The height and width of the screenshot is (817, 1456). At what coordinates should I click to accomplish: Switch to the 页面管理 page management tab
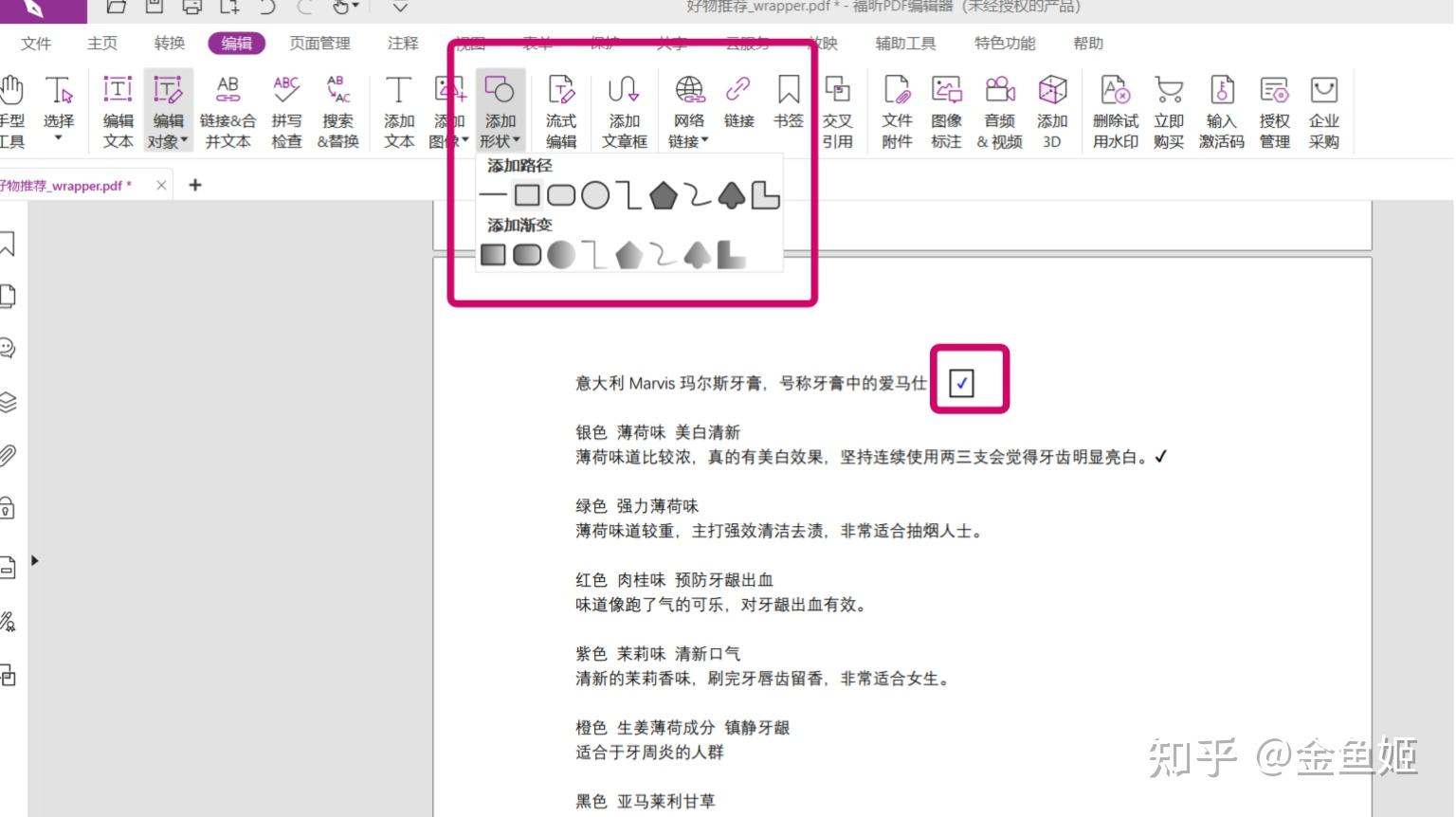coord(319,43)
